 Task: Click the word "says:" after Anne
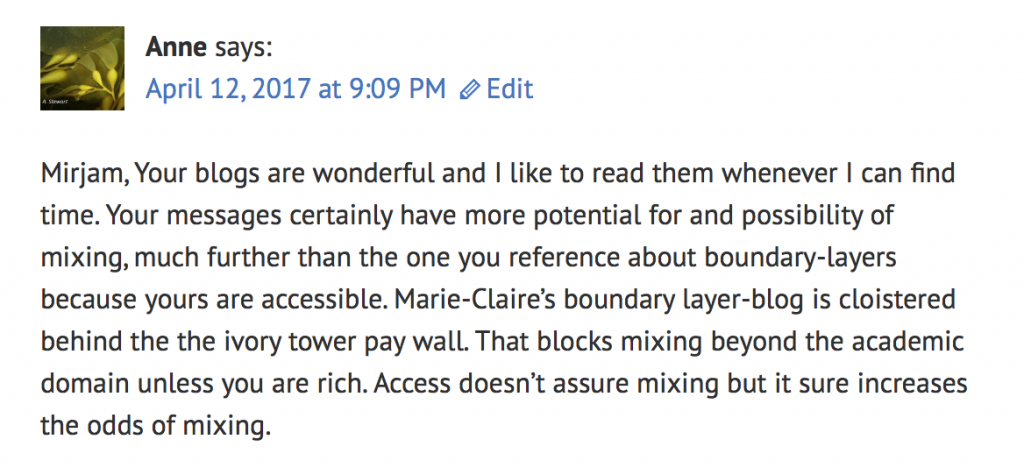click(243, 48)
